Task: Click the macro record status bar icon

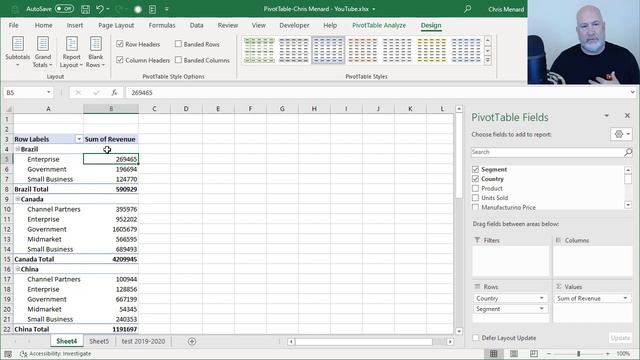Action: 8,353
